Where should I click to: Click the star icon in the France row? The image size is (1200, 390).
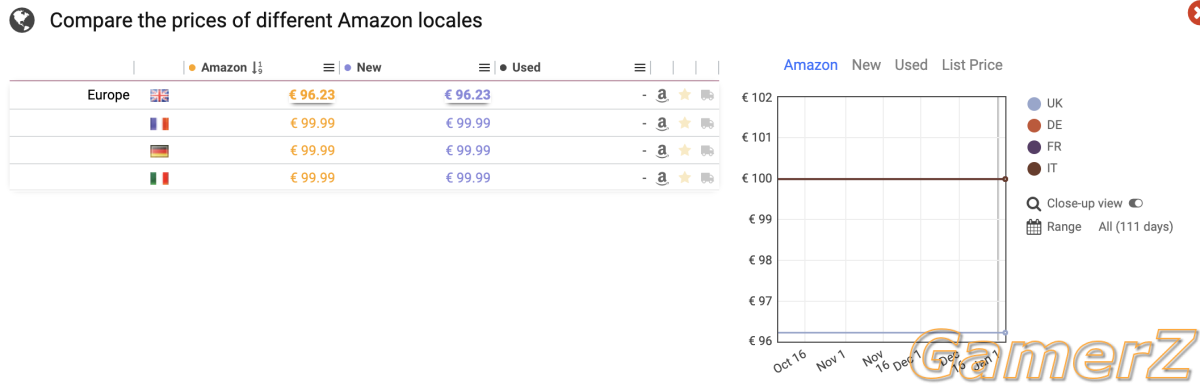coord(685,123)
